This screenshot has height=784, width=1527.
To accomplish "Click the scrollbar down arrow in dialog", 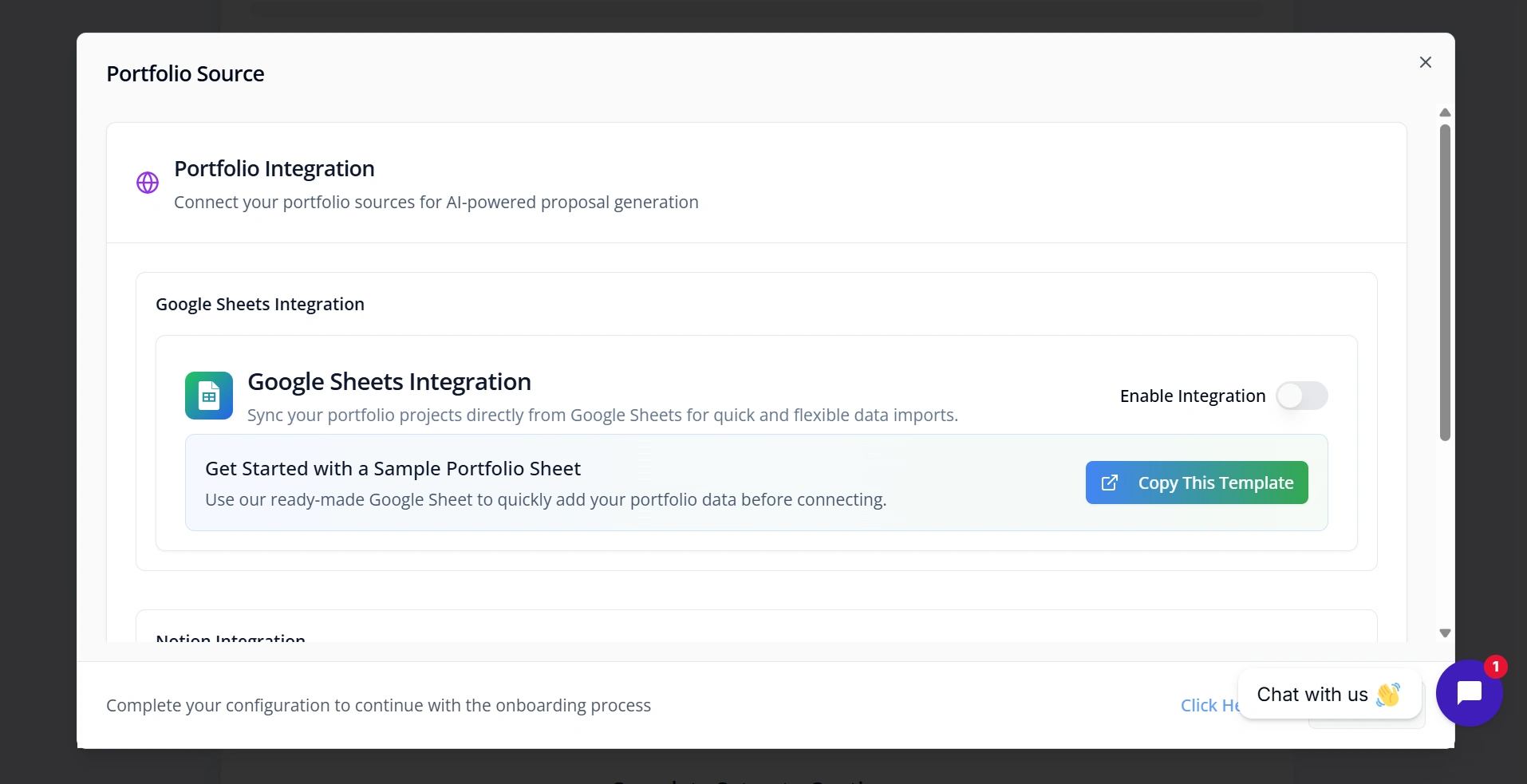I will click(1445, 633).
